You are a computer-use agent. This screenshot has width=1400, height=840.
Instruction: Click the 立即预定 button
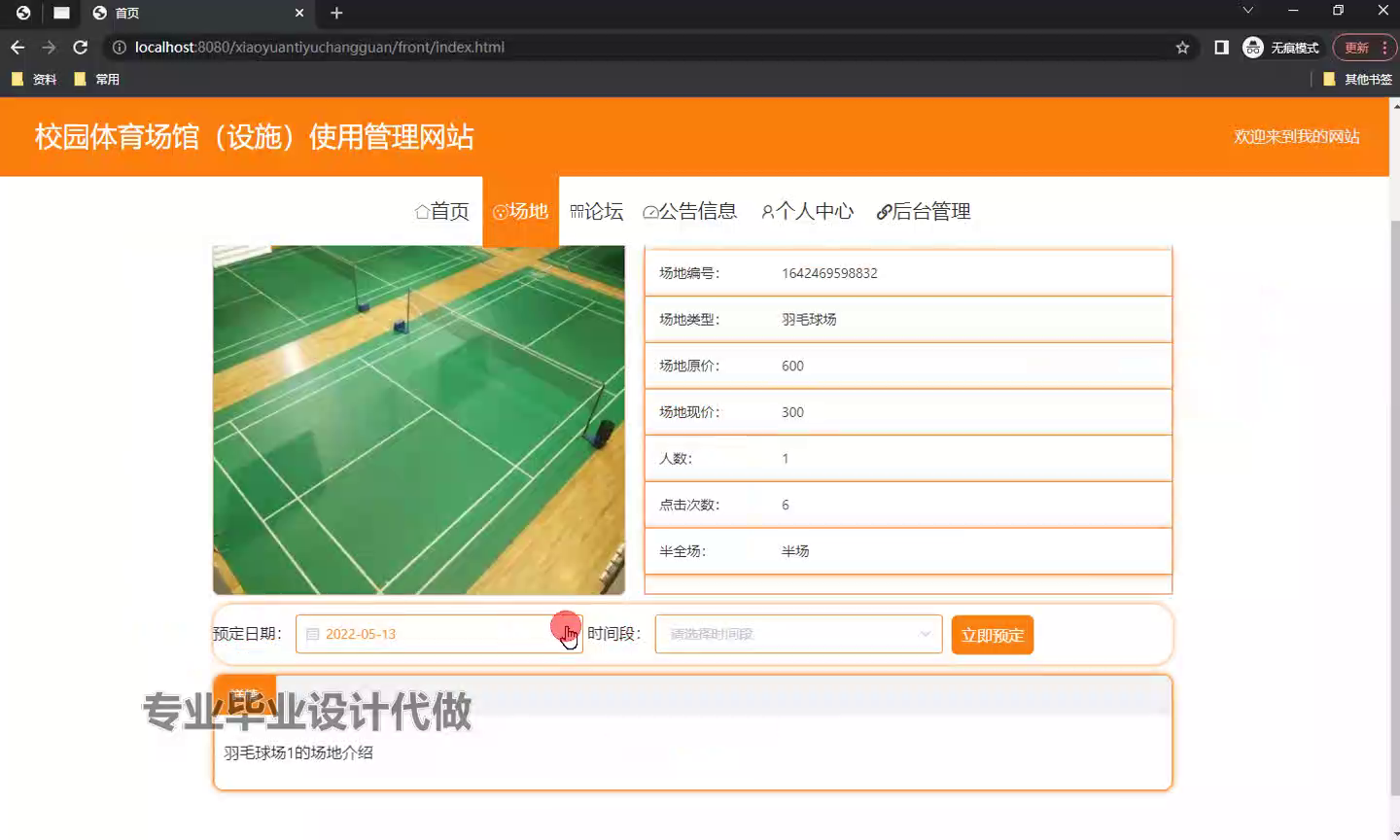(993, 635)
